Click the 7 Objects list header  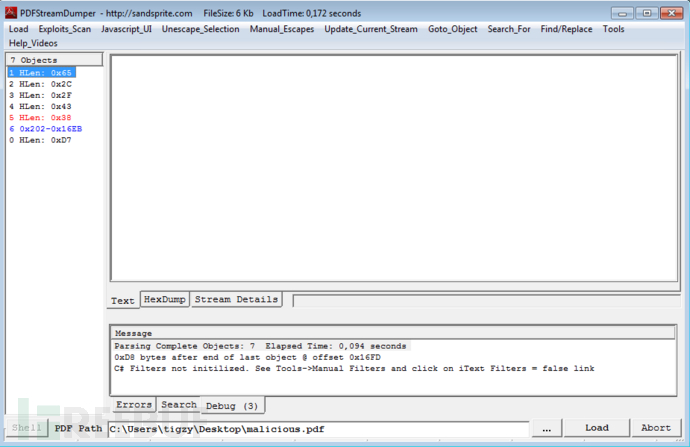pos(55,60)
